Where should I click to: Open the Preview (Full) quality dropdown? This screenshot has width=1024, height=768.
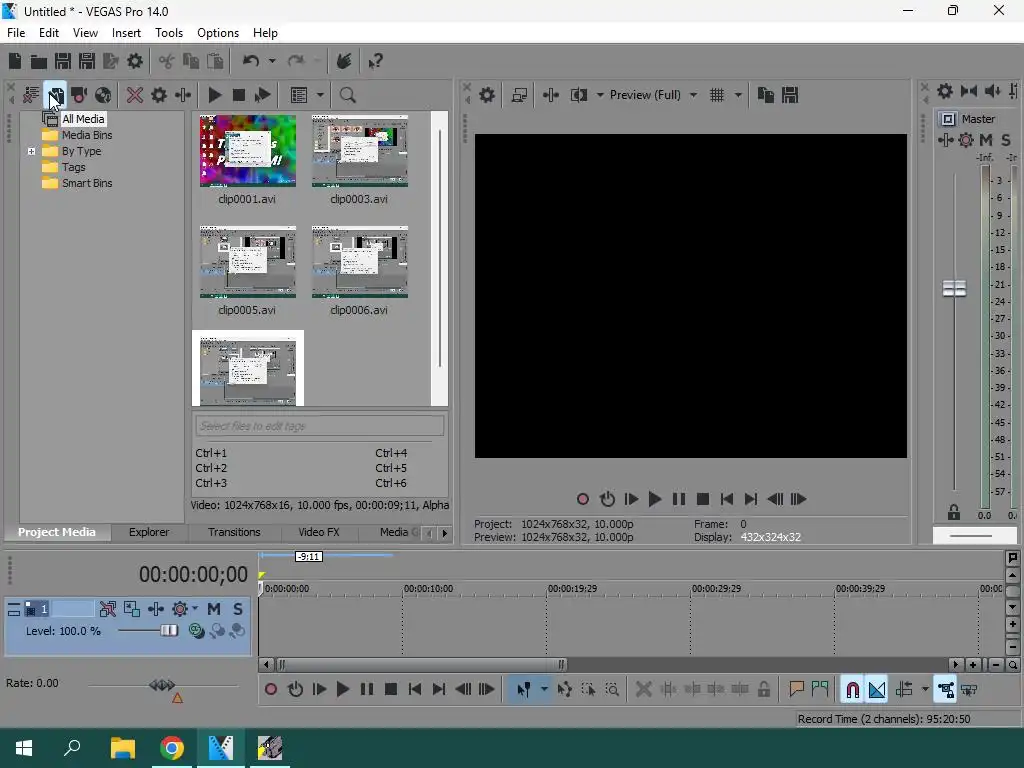click(x=653, y=95)
